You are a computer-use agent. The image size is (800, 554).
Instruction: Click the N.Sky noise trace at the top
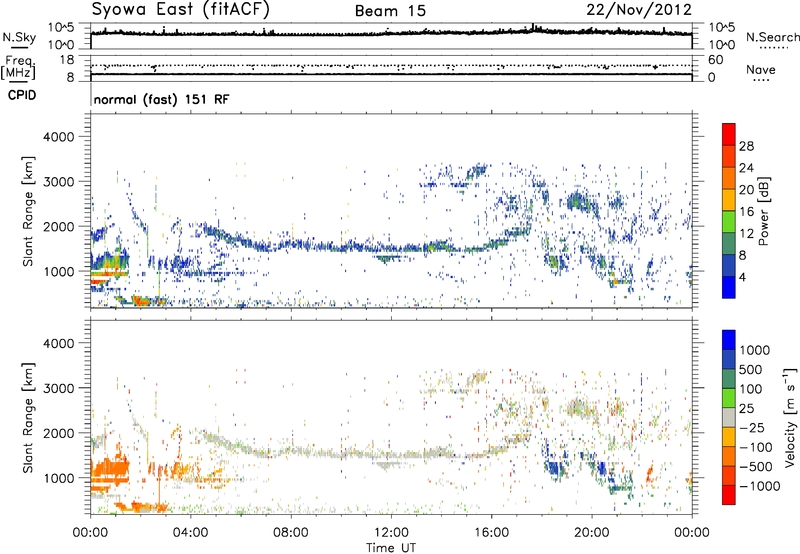coord(391,33)
